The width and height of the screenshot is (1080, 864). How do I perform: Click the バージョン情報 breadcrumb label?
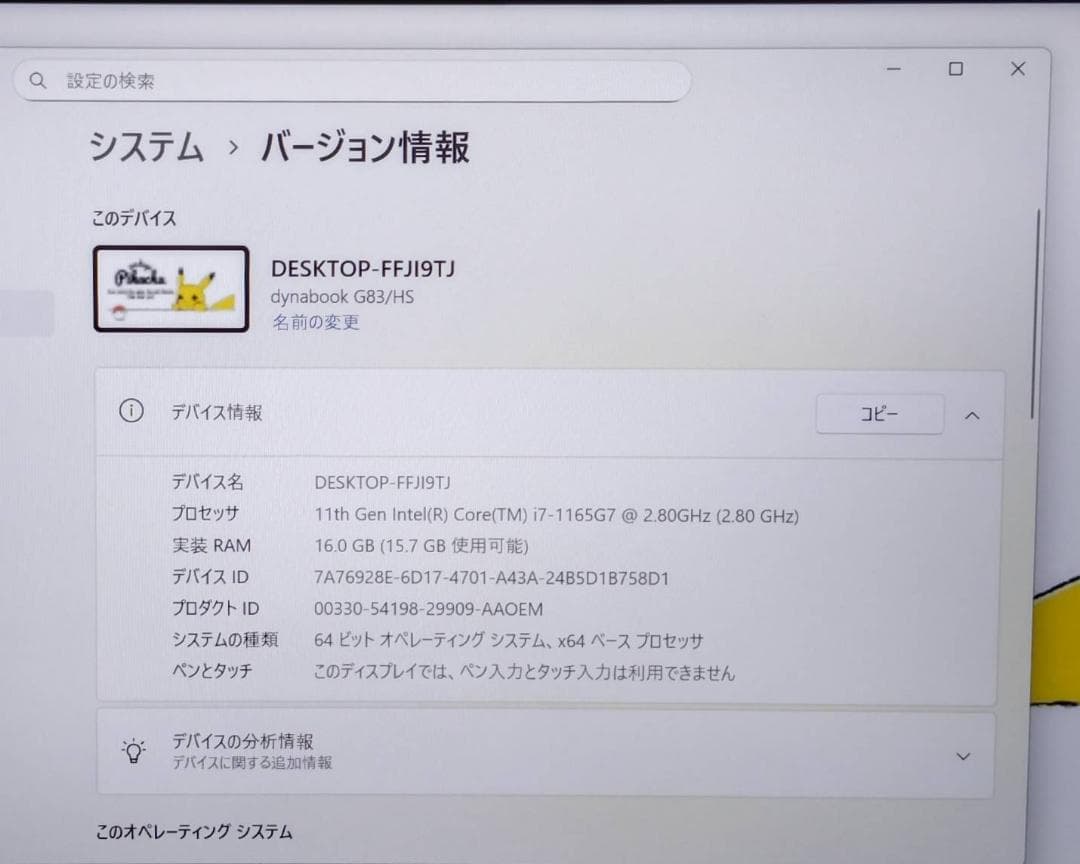tap(363, 148)
